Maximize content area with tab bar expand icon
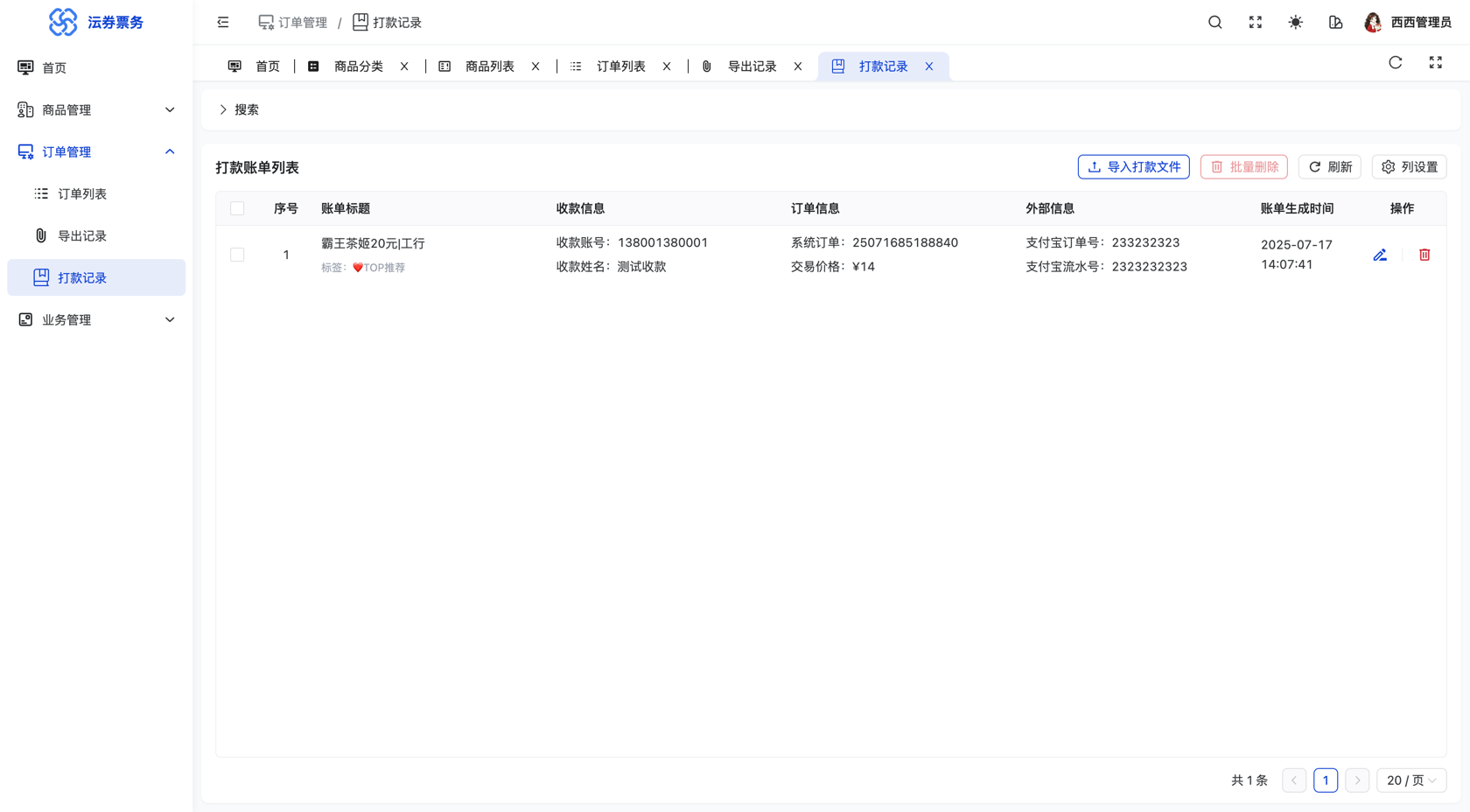Image resolution: width=1470 pixels, height=812 pixels. pos(1435,63)
